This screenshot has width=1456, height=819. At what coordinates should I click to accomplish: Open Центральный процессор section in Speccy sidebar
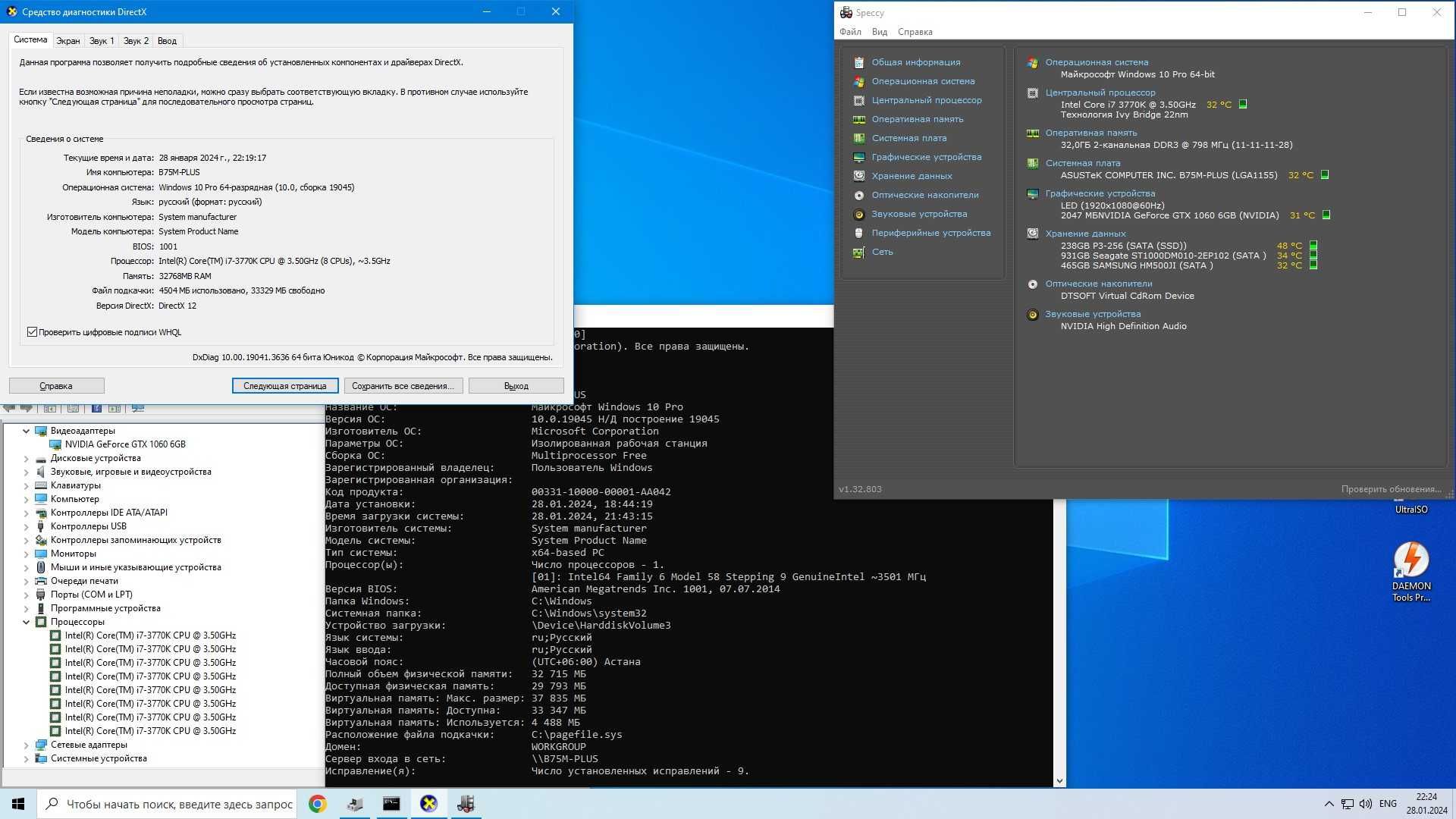(926, 100)
